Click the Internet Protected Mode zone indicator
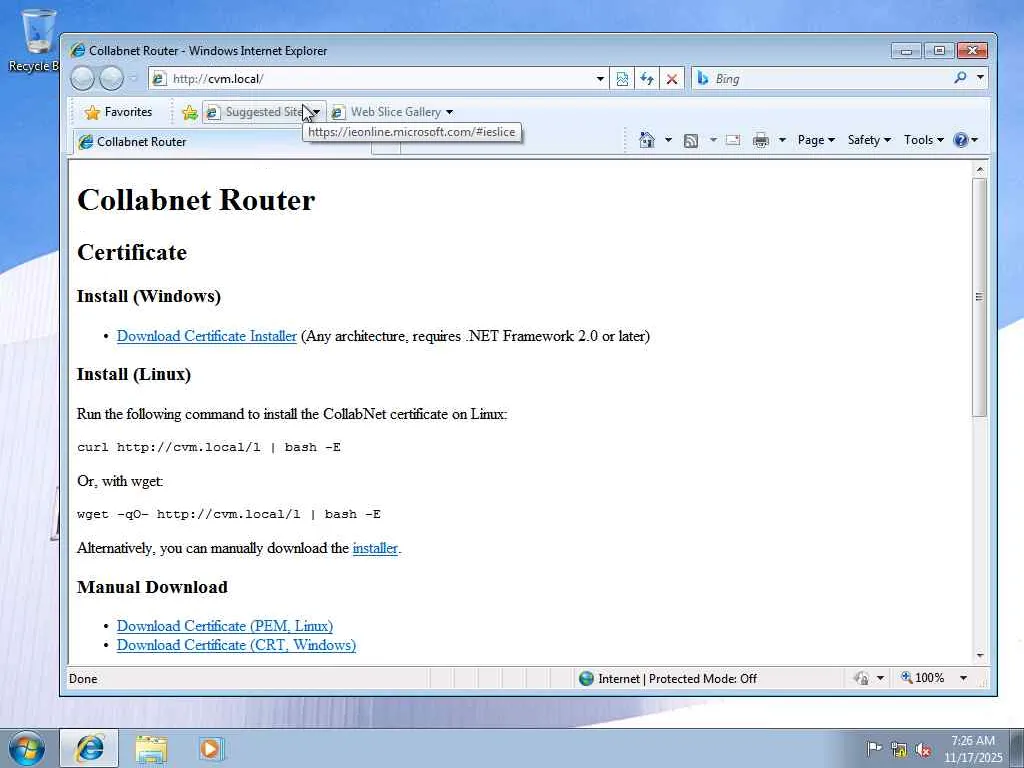 (x=668, y=679)
